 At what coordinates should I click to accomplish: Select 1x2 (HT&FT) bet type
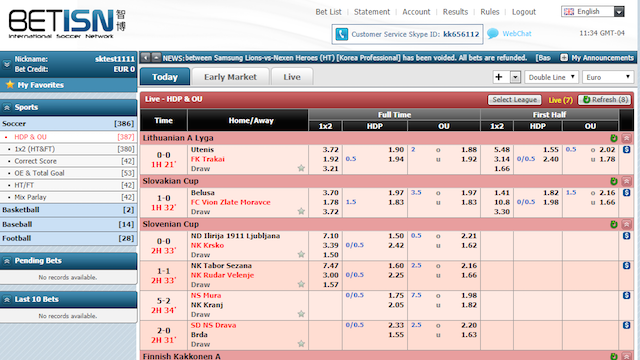click(x=68, y=149)
